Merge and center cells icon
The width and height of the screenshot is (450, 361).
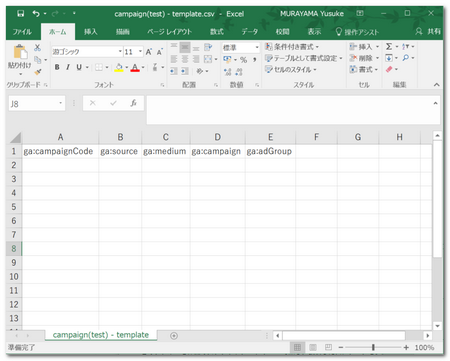208,59
